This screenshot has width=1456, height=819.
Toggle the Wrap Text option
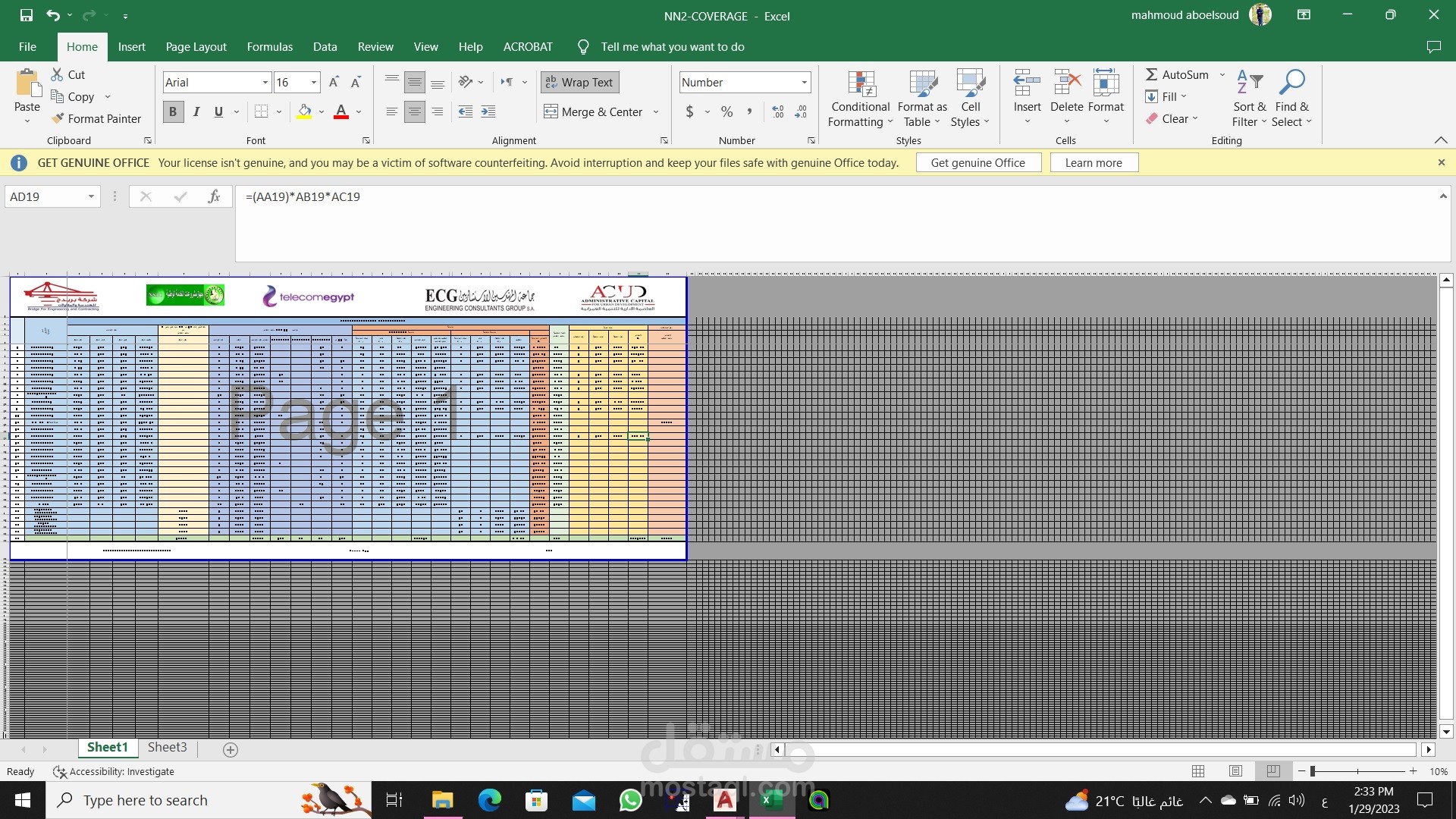coord(579,82)
